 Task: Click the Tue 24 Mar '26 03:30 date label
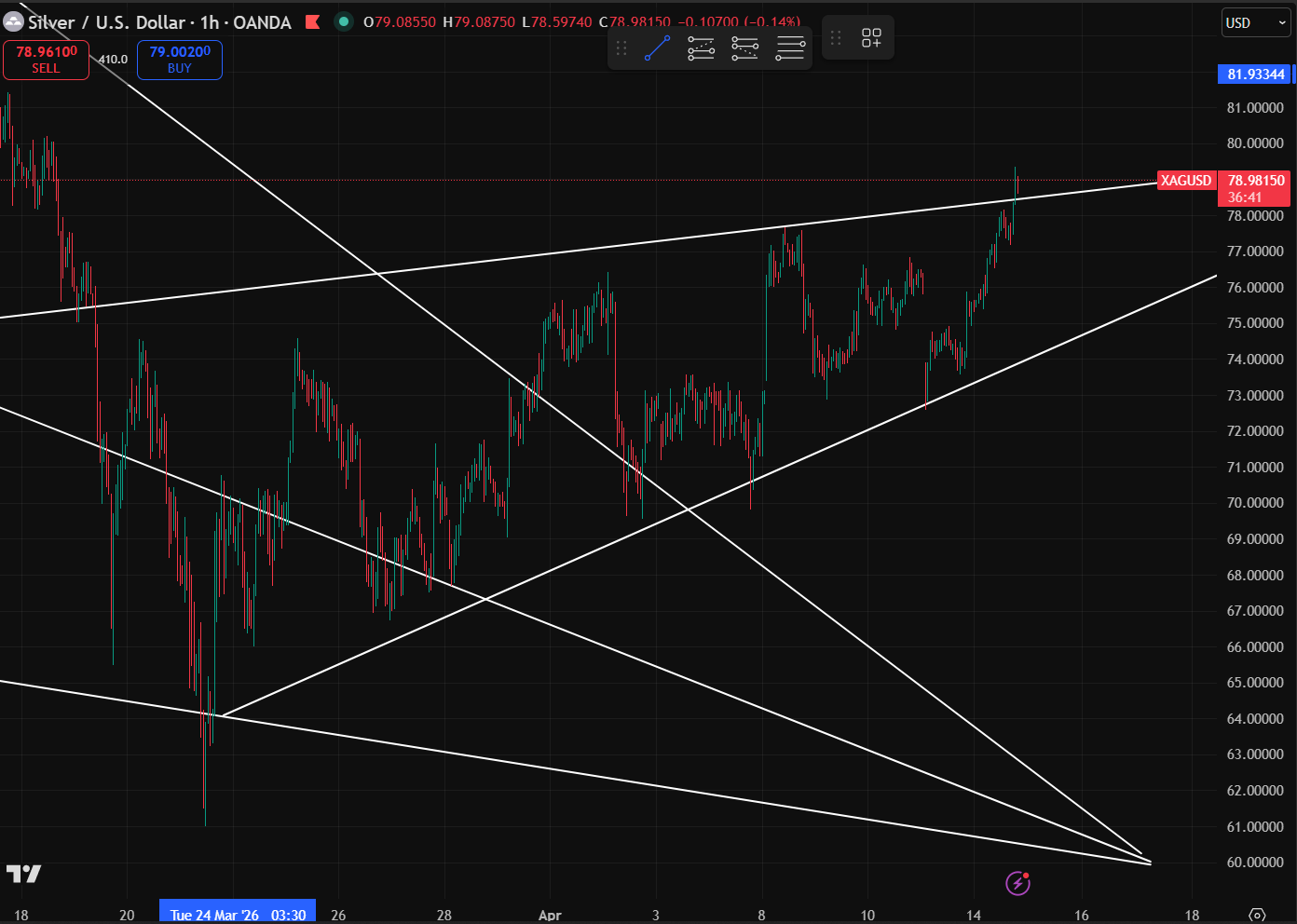238,914
